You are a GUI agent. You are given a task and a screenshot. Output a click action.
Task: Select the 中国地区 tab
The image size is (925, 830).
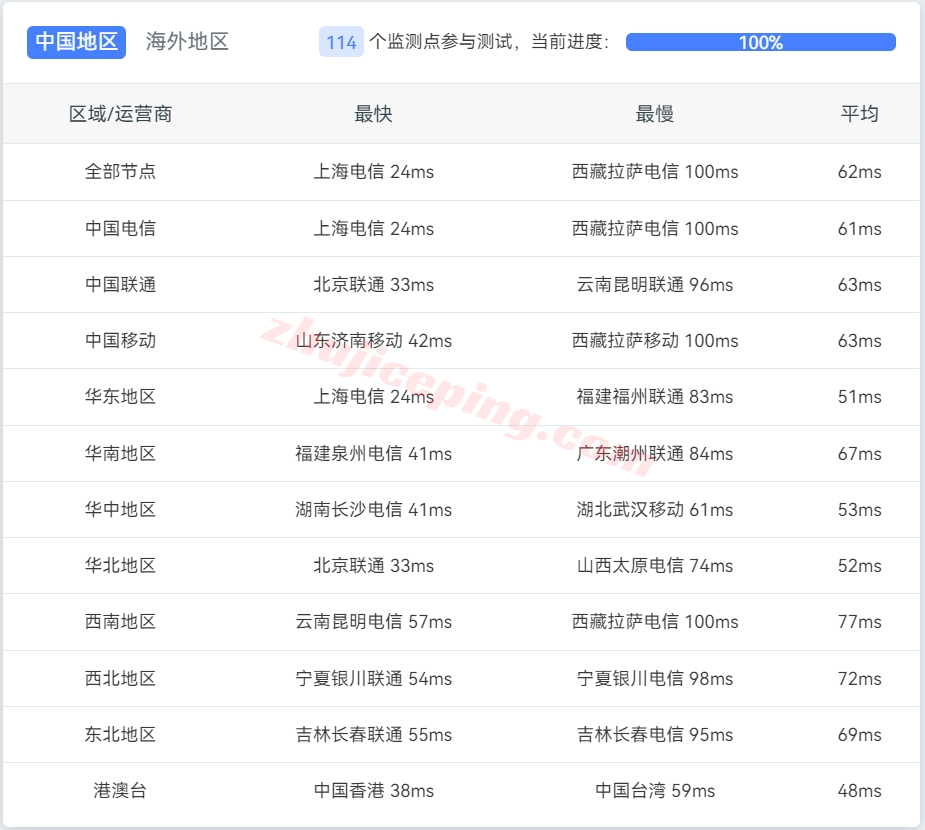[x=76, y=42]
